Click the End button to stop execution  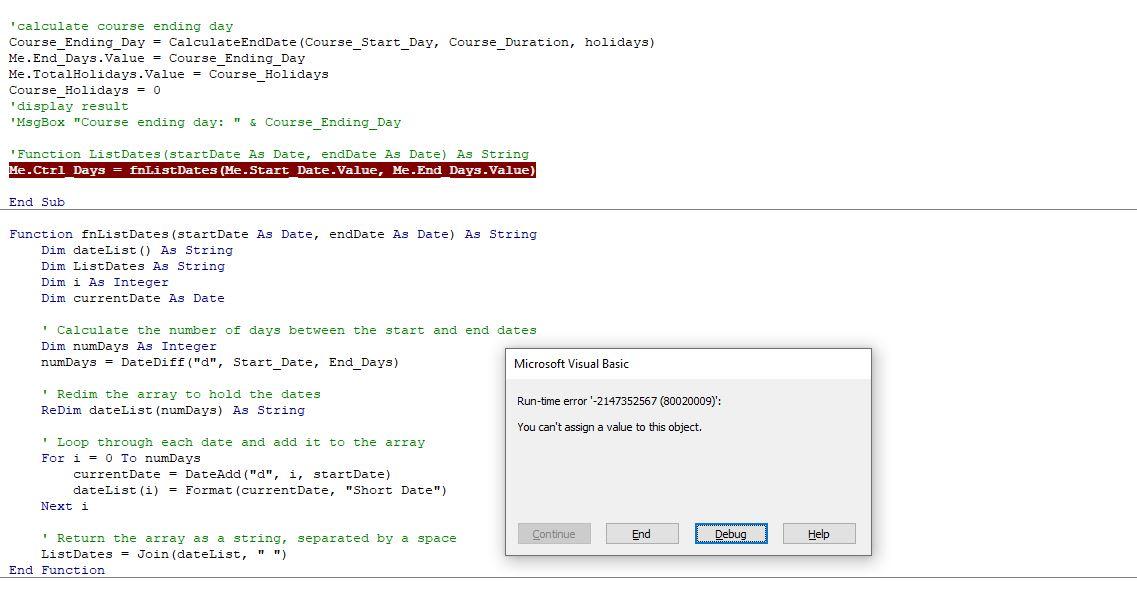642,534
